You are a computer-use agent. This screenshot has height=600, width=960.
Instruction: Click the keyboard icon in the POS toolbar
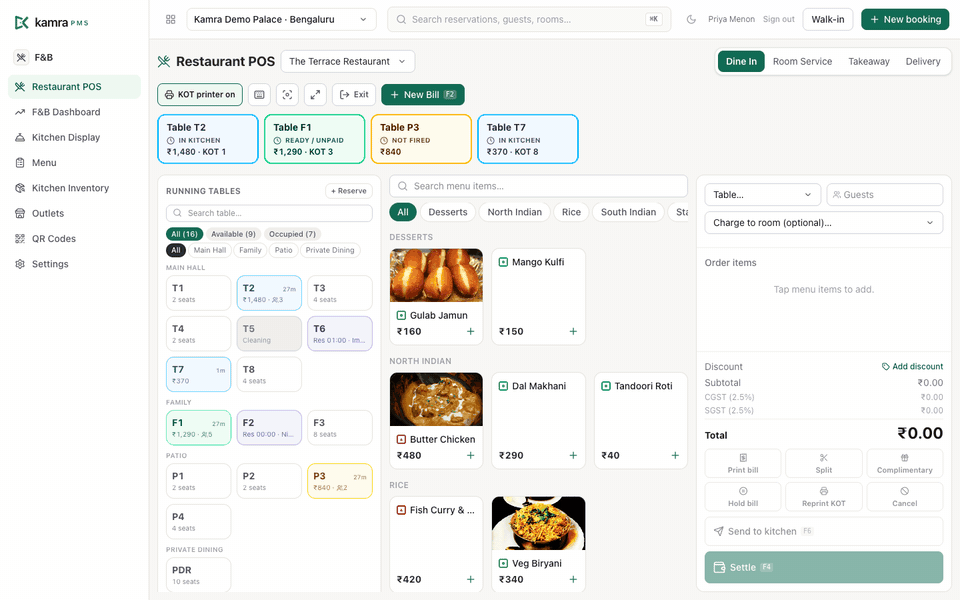point(260,95)
